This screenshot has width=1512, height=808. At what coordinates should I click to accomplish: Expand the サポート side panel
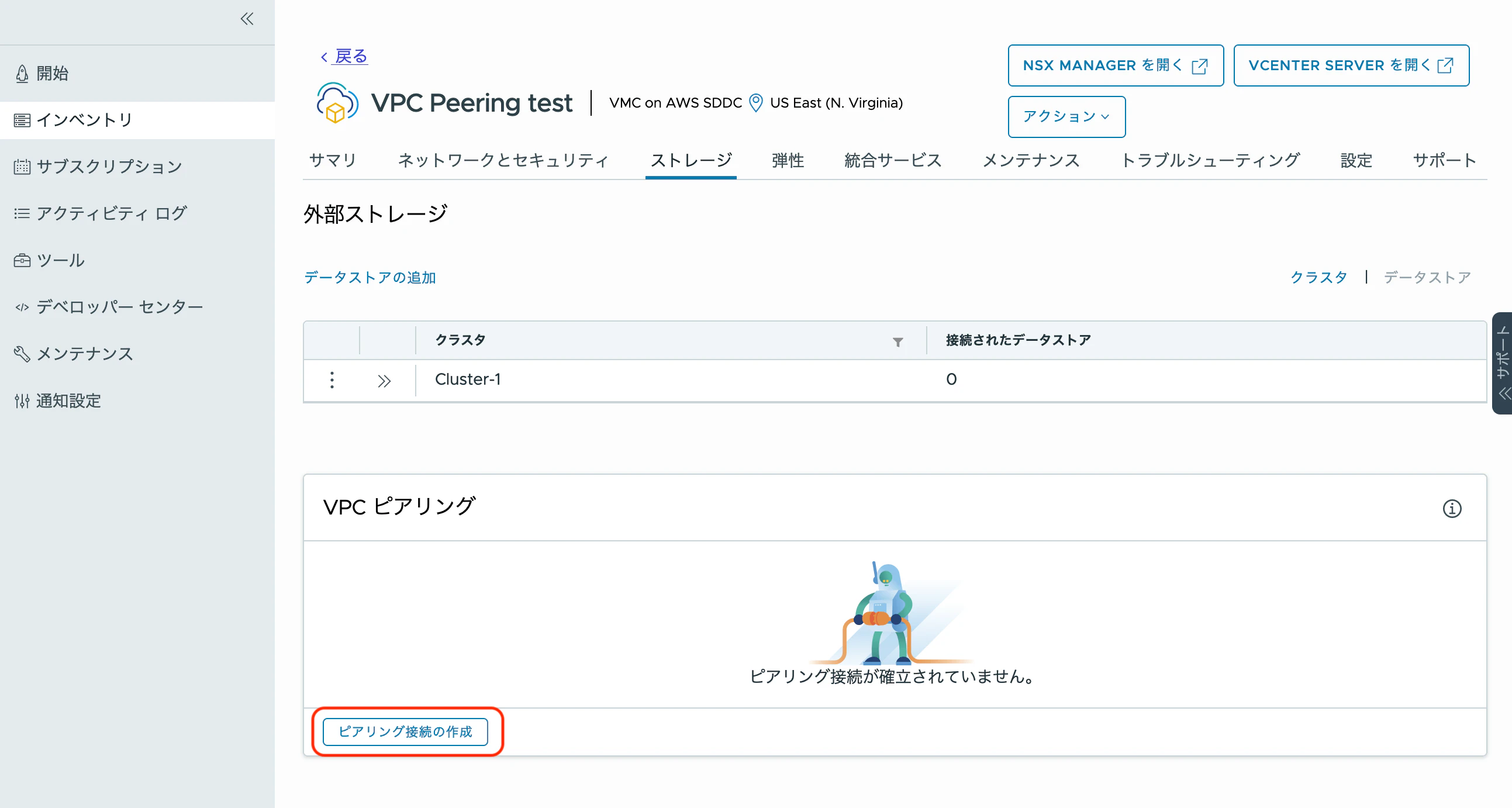[x=1503, y=364]
